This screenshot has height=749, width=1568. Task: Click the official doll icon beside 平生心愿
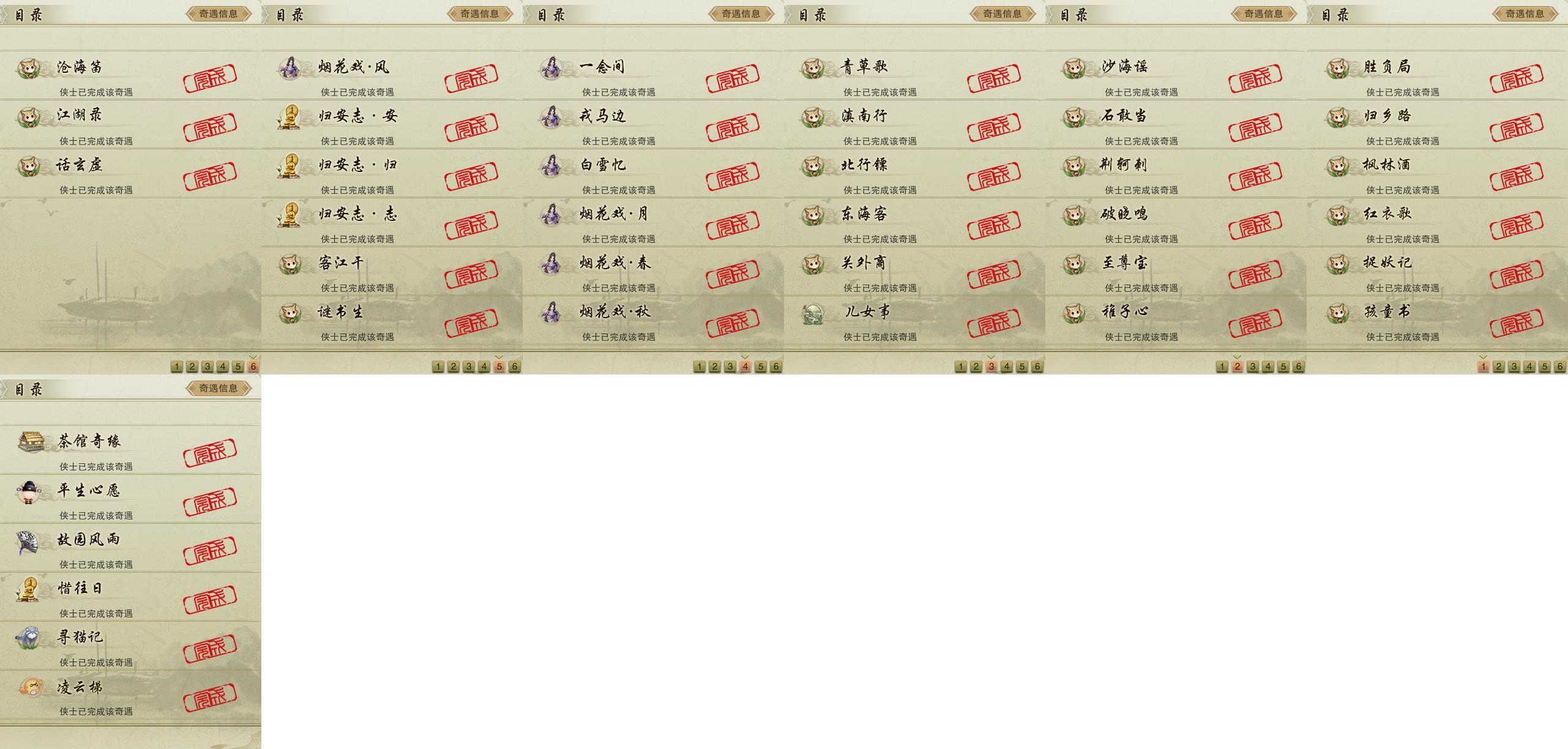(29, 491)
